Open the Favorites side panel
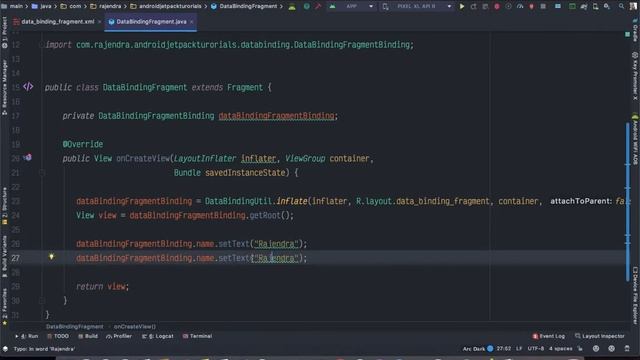The width and height of the screenshot is (640, 360). 4,307
